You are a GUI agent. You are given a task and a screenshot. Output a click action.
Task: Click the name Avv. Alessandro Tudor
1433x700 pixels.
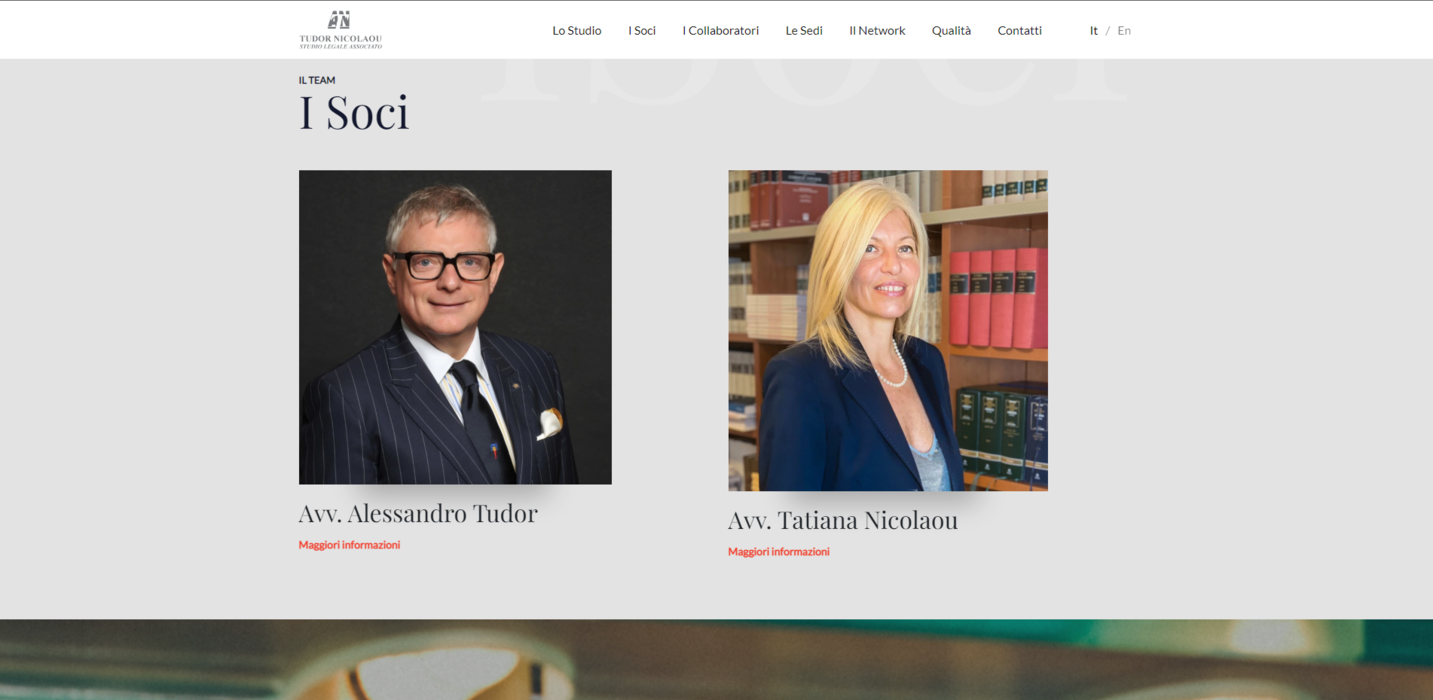(x=418, y=513)
